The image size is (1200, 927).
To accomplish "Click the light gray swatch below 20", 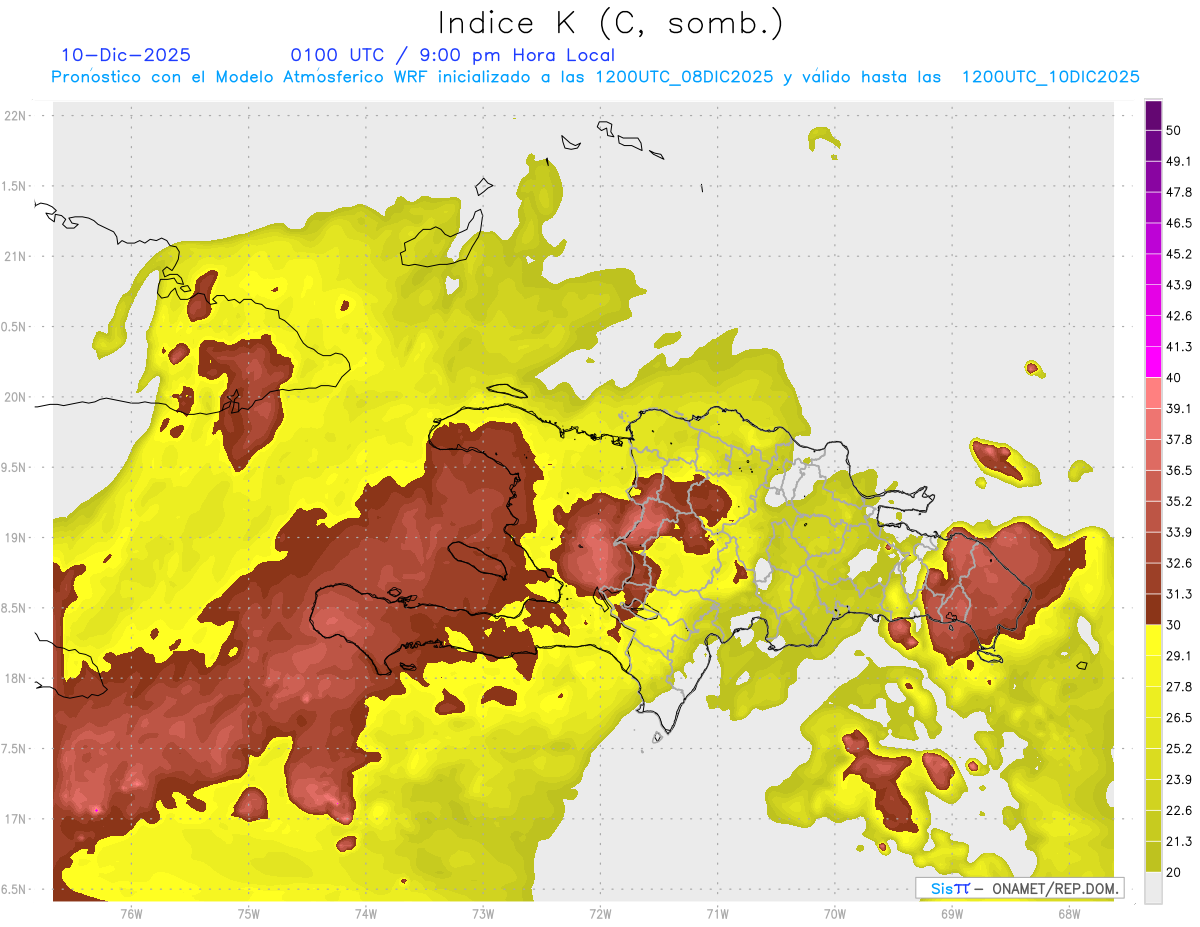I will point(1154,887).
